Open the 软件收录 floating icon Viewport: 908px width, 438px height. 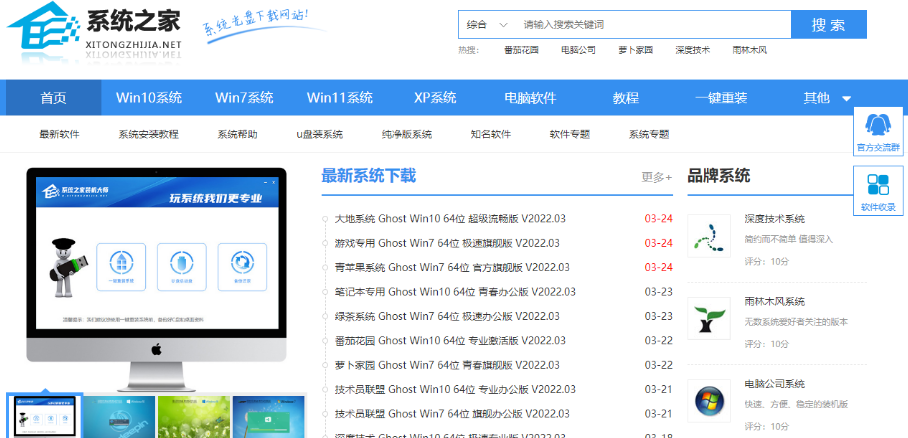[x=878, y=191]
